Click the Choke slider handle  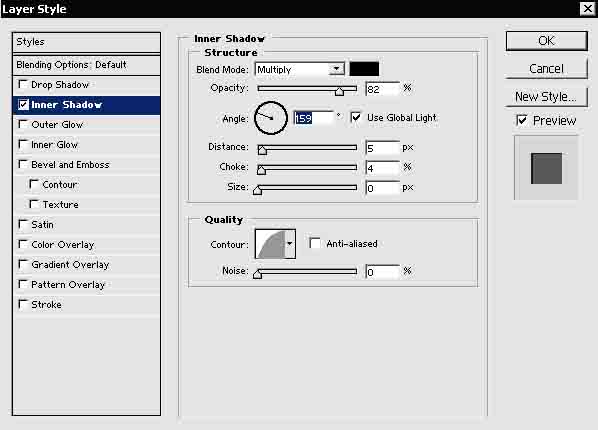click(x=261, y=170)
